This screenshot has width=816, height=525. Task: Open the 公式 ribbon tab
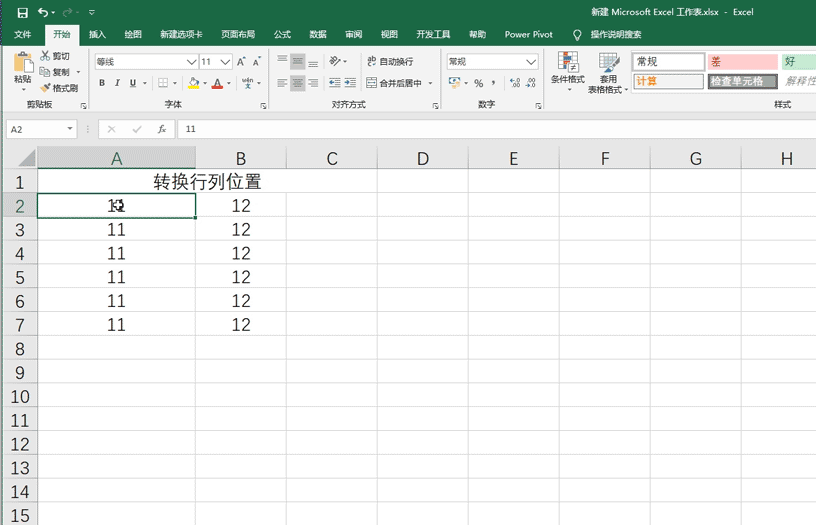pos(283,34)
